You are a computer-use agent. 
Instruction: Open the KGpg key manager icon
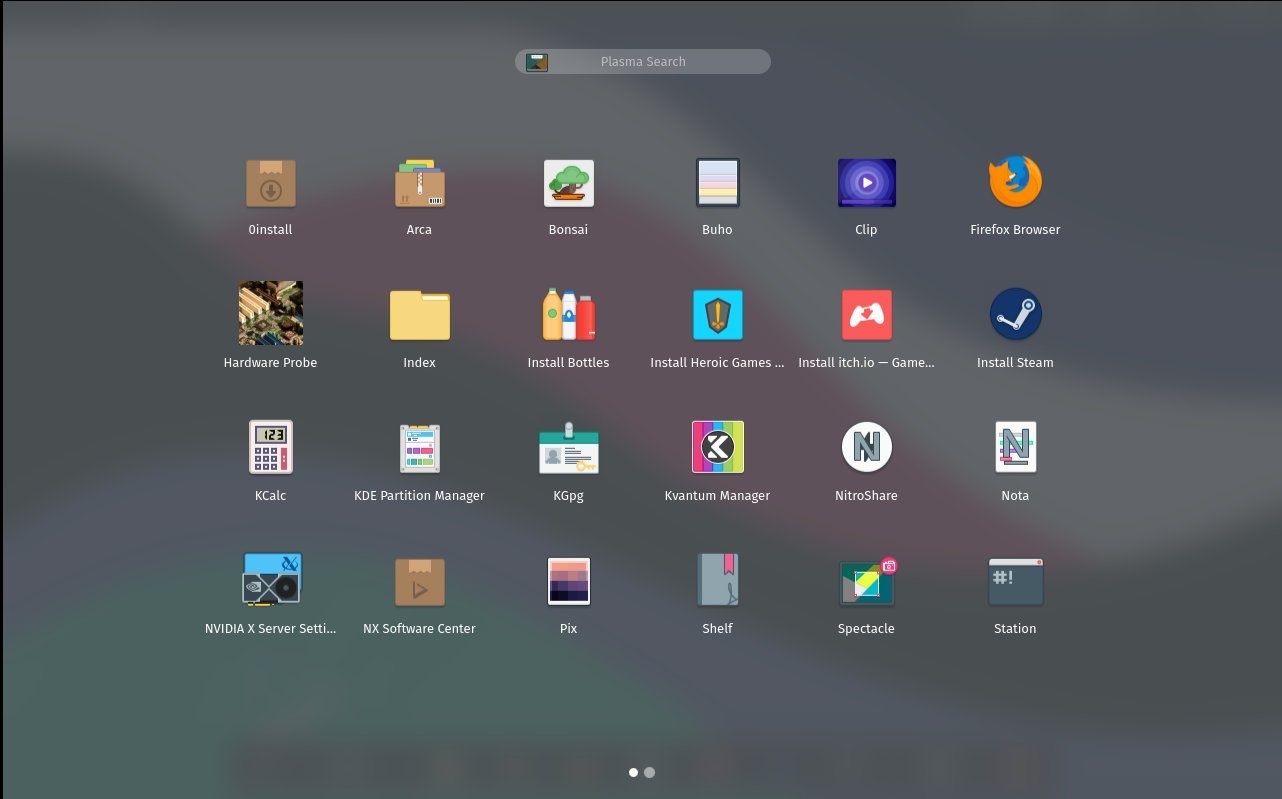(x=569, y=447)
